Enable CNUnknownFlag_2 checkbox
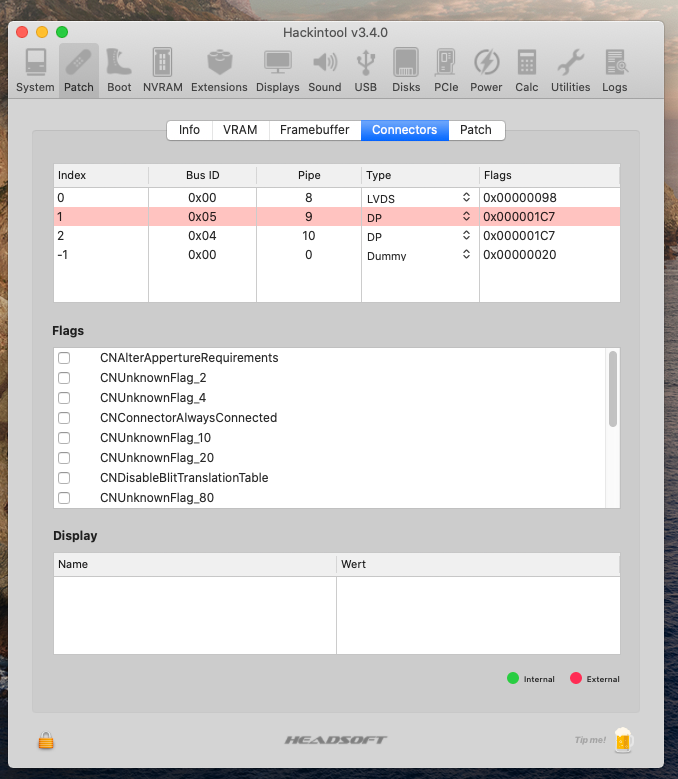 (64, 378)
